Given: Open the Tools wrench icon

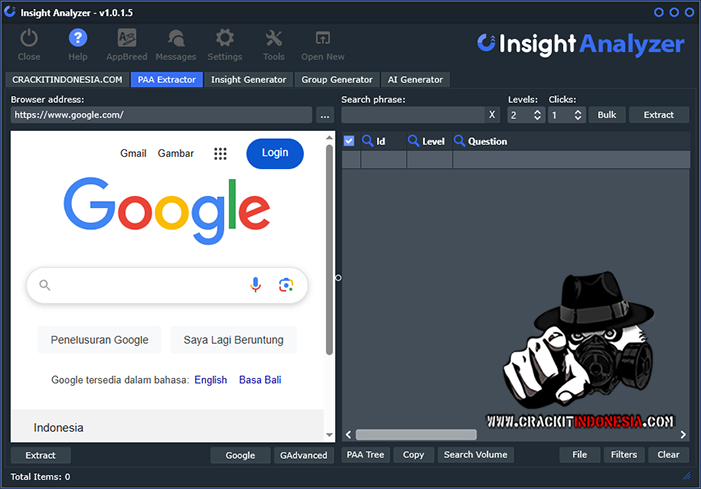Looking at the screenshot, I should tap(274, 39).
